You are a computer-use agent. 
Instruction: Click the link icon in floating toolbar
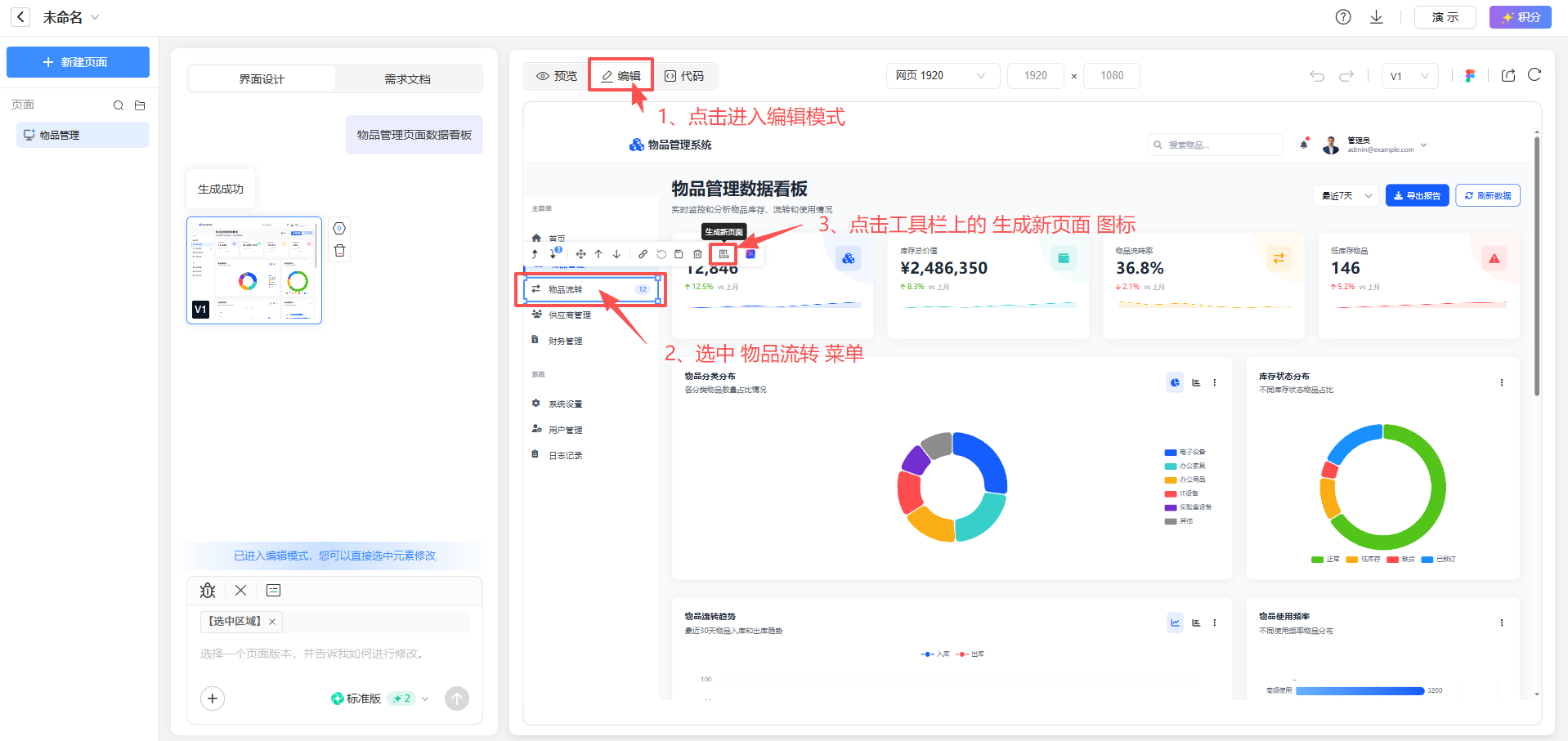(x=643, y=254)
